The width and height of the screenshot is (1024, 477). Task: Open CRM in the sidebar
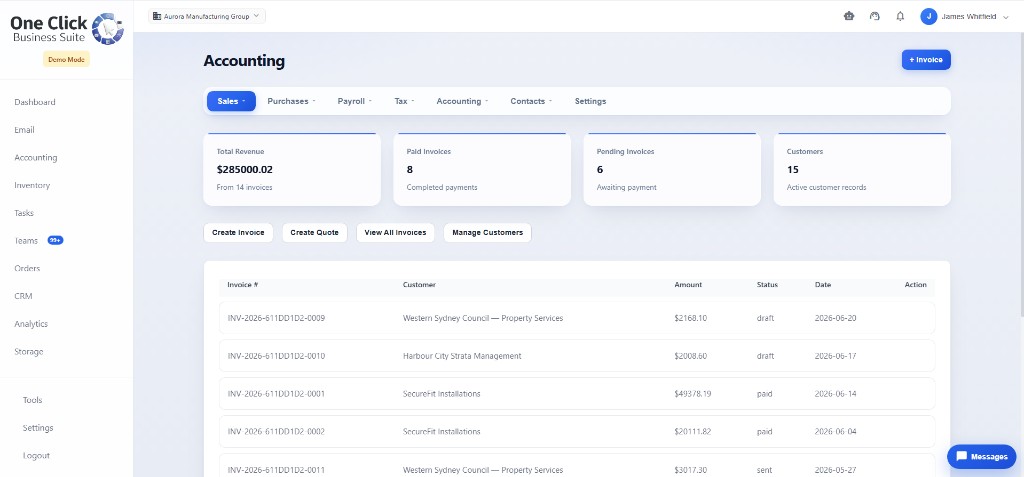(x=23, y=296)
